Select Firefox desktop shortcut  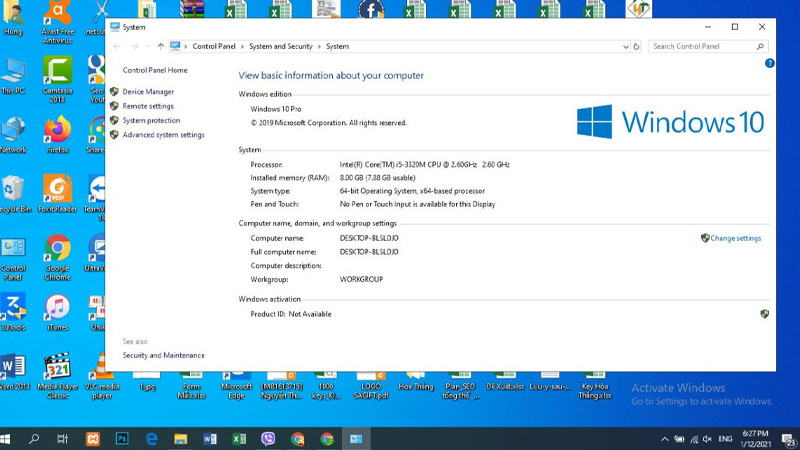click(57, 135)
